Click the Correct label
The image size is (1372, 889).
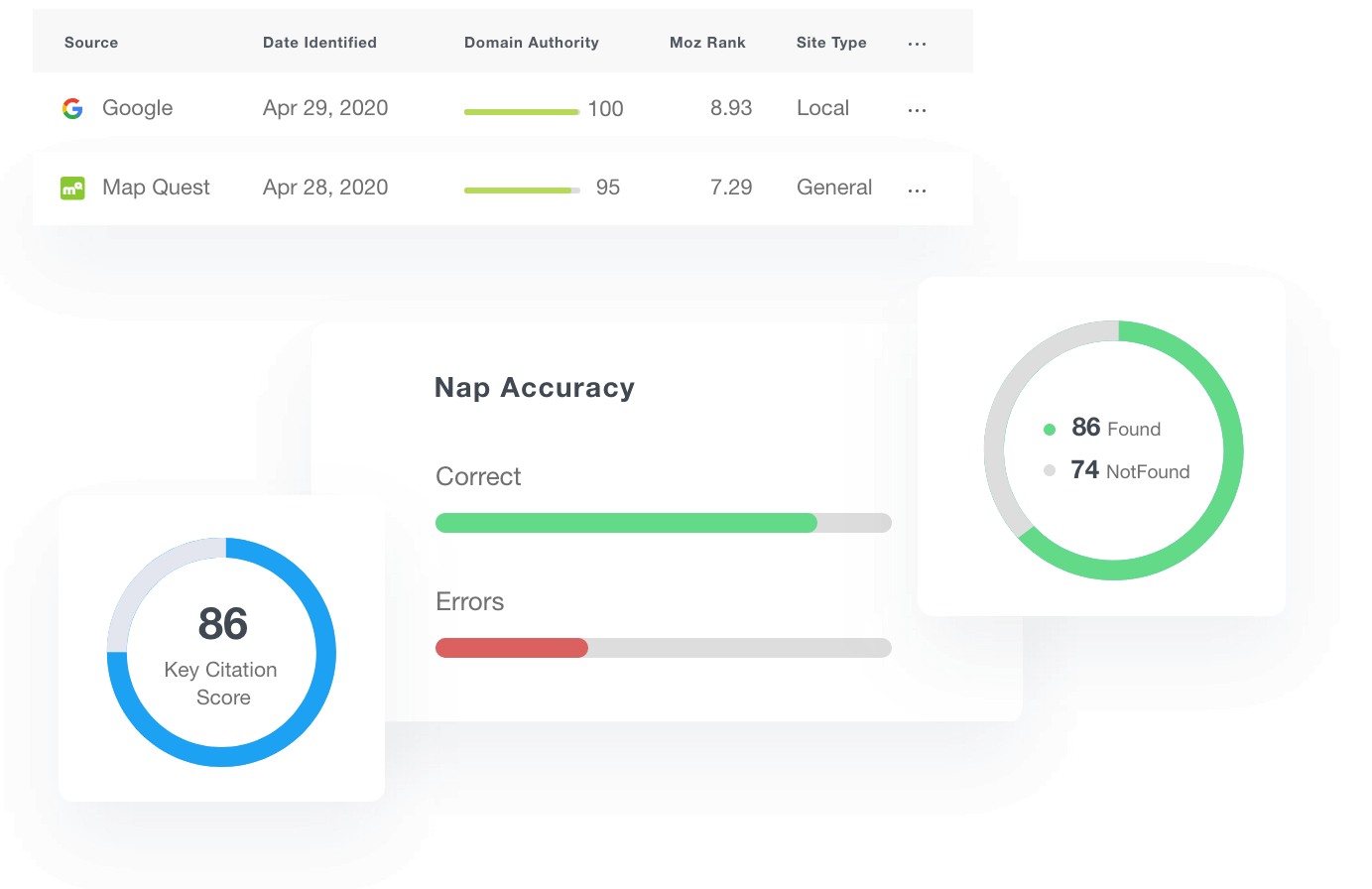coord(478,477)
